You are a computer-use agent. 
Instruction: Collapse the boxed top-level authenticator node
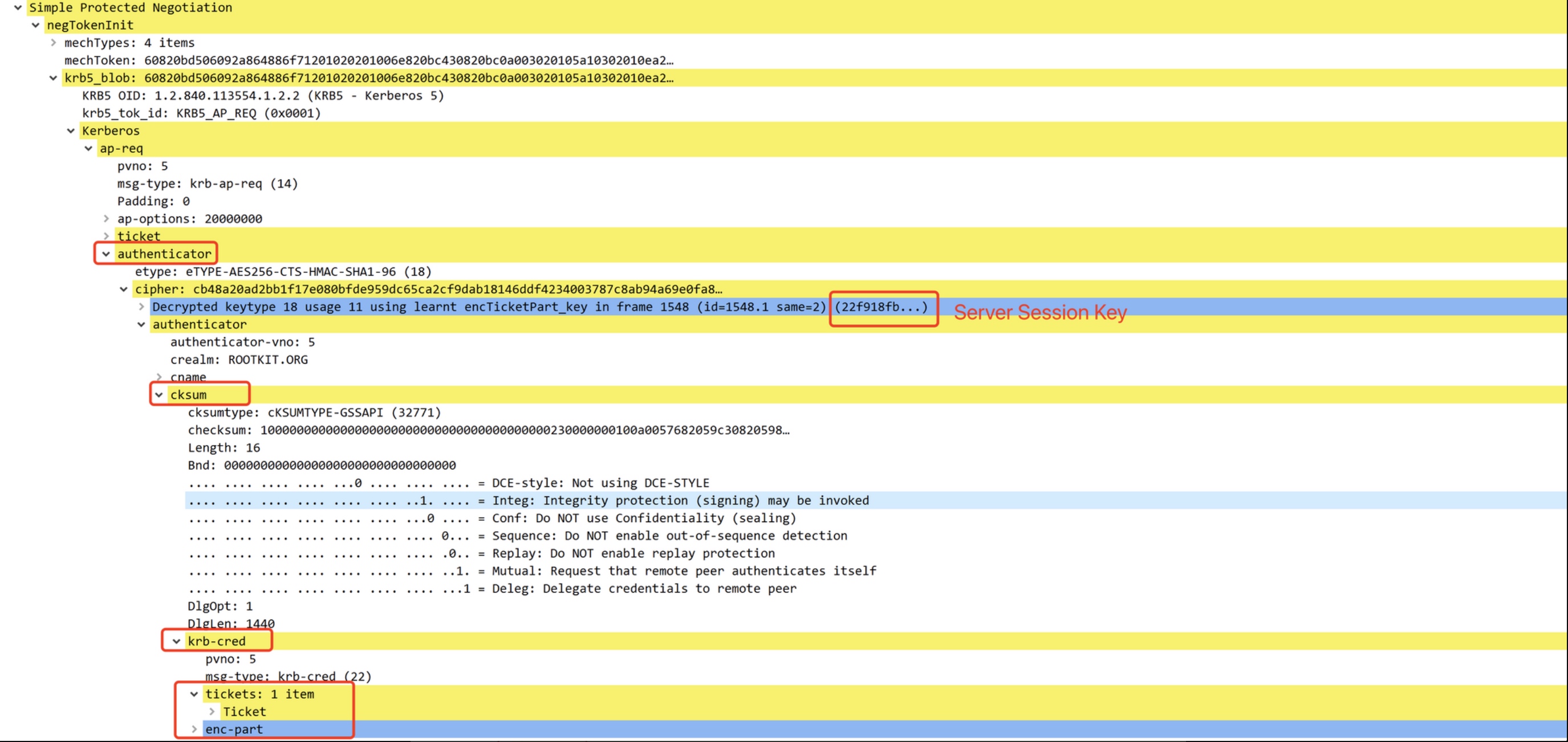pyautogui.click(x=107, y=254)
